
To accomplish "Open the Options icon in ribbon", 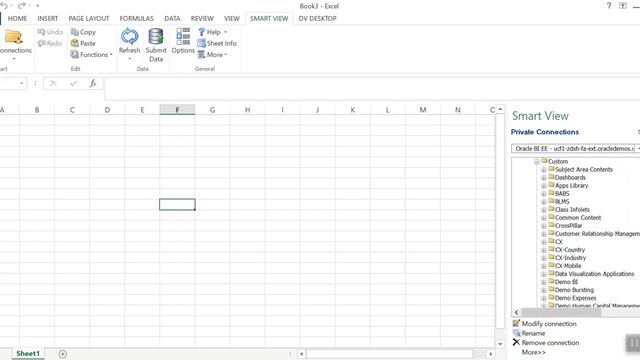I will click(x=183, y=36).
